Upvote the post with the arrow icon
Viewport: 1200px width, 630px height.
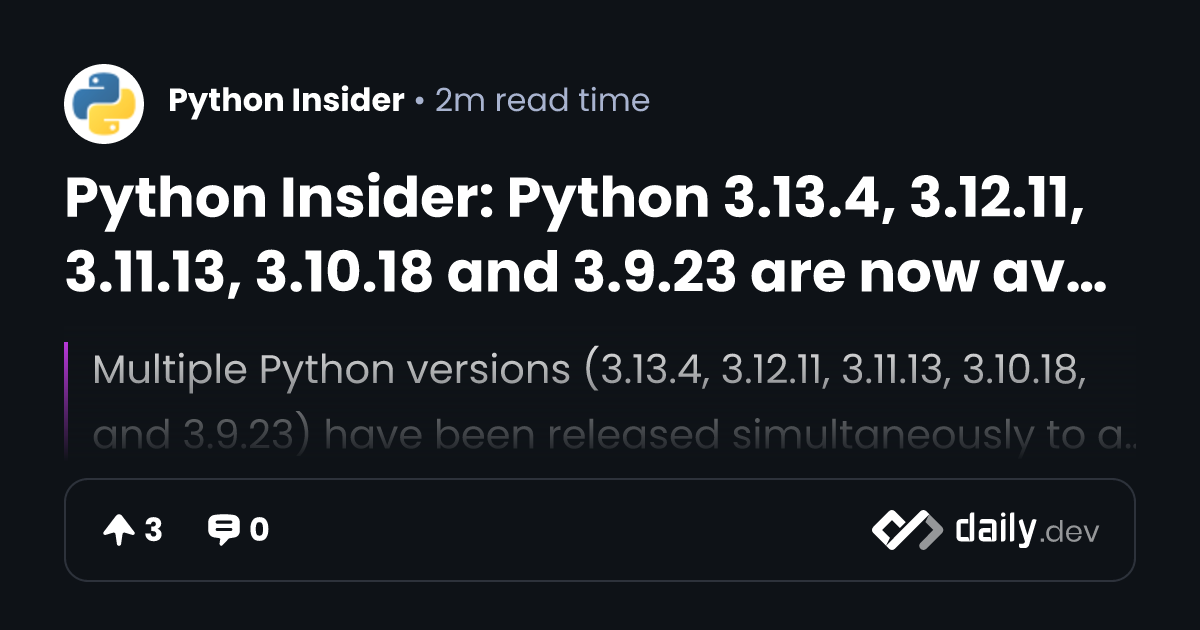[x=119, y=530]
